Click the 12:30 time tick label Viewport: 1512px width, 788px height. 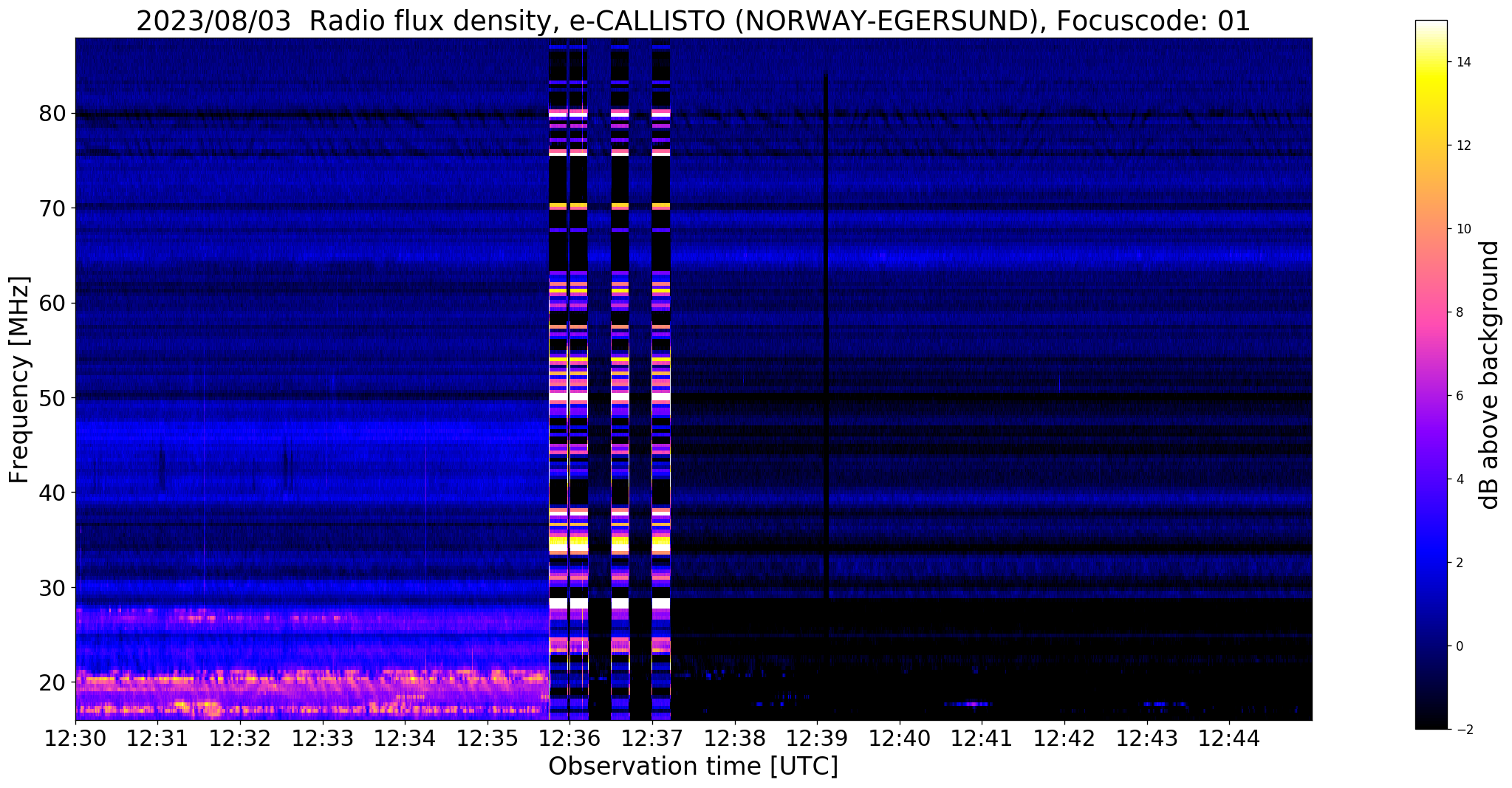click(x=75, y=737)
